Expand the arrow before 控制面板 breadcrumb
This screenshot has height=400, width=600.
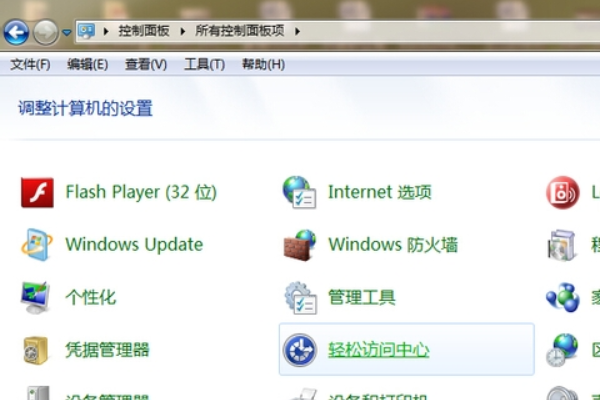106,31
